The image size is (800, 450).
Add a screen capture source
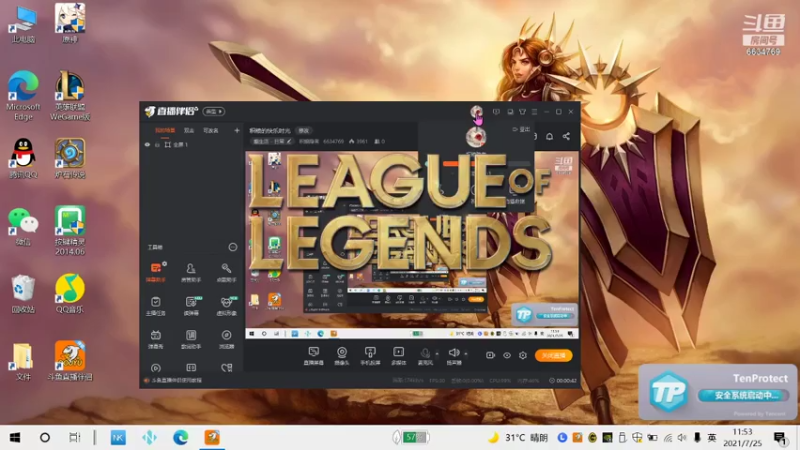click(313, 356)
